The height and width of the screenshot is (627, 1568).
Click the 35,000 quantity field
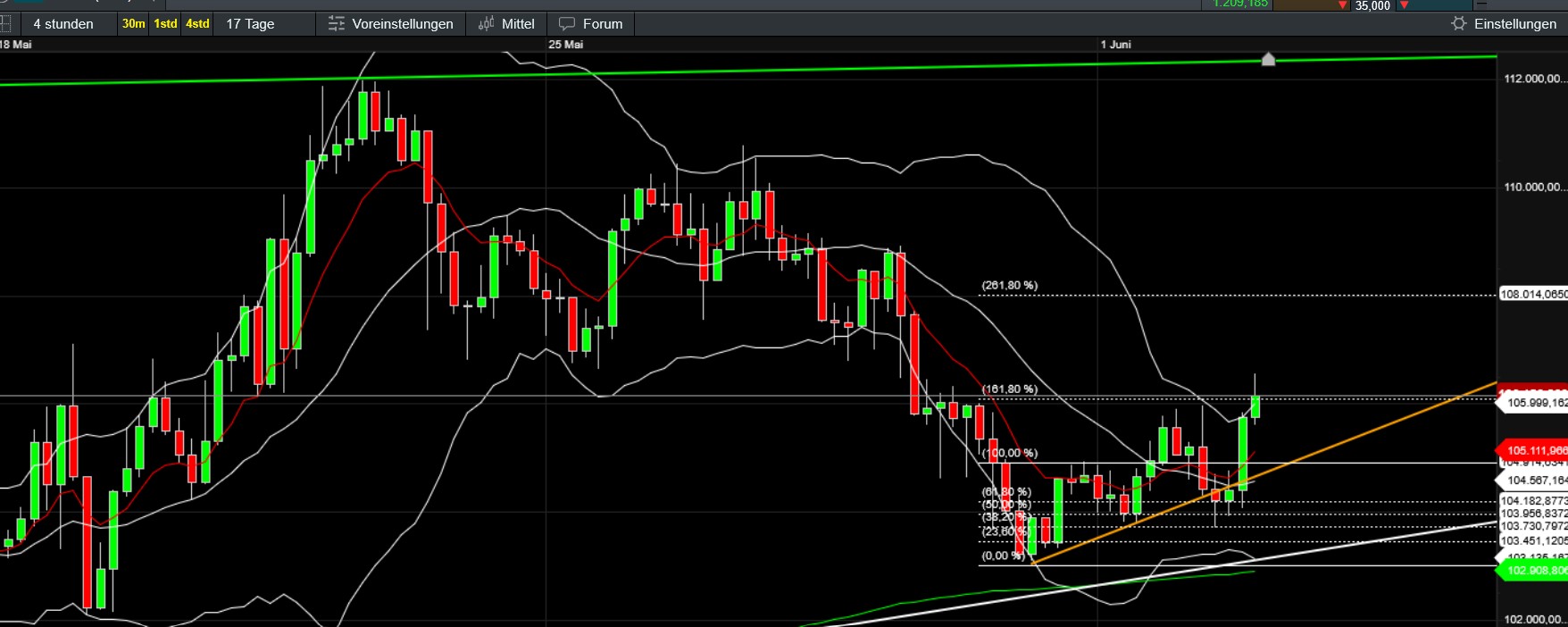(1372, 5)
